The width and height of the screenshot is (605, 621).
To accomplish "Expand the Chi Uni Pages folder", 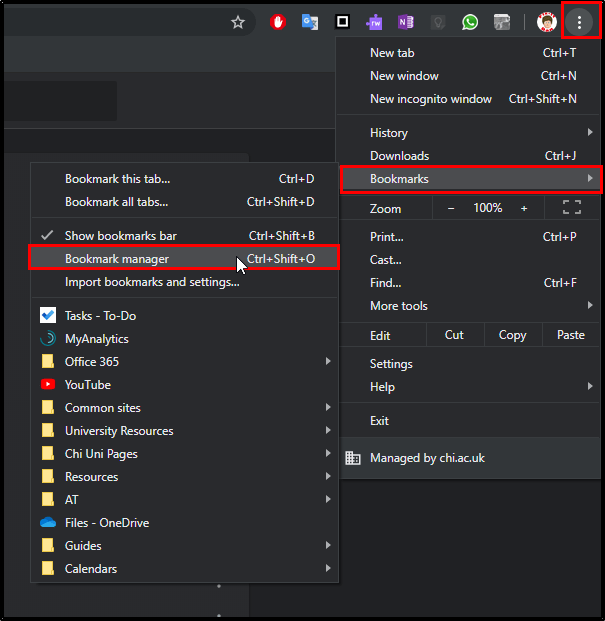I will click(x=185, y=453).
